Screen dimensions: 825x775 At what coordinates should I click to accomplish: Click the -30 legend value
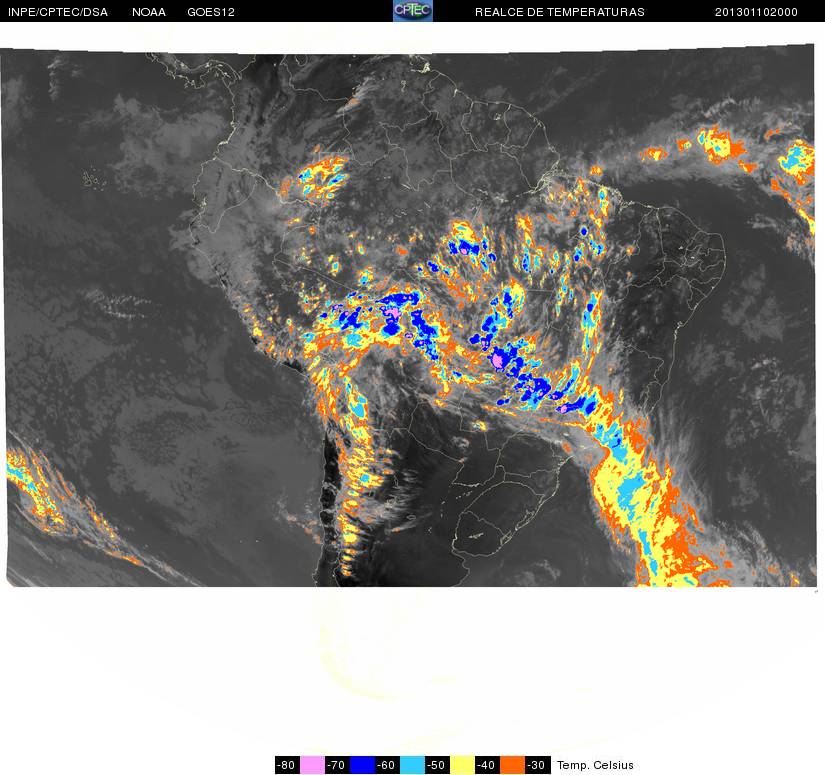click(538, 765)
